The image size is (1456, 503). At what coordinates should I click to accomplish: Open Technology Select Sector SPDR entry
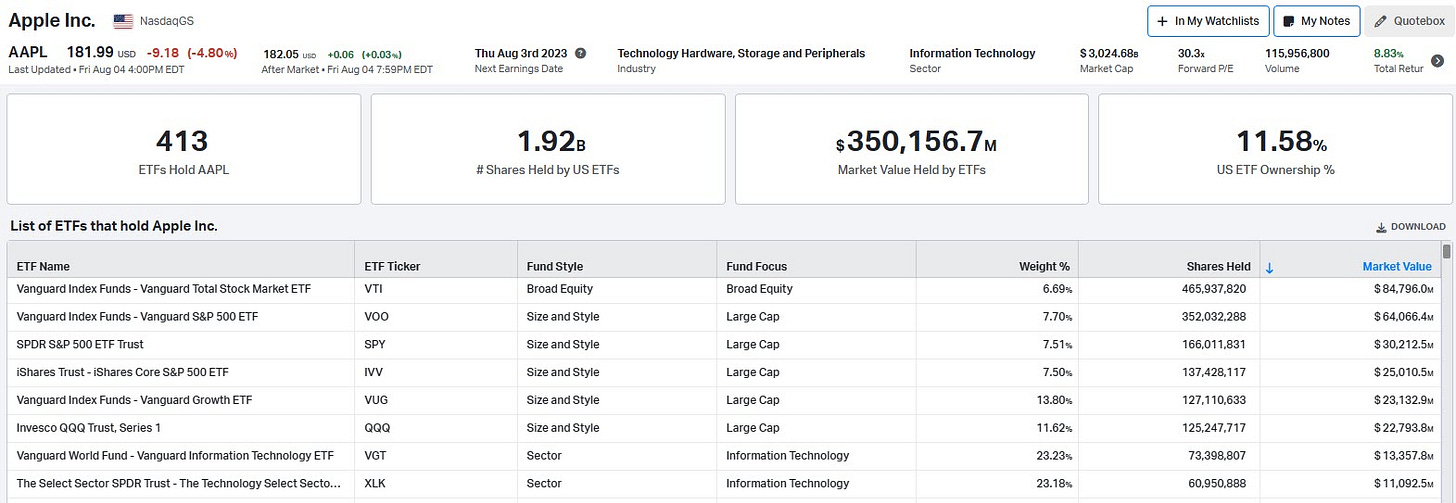[179, 483]
